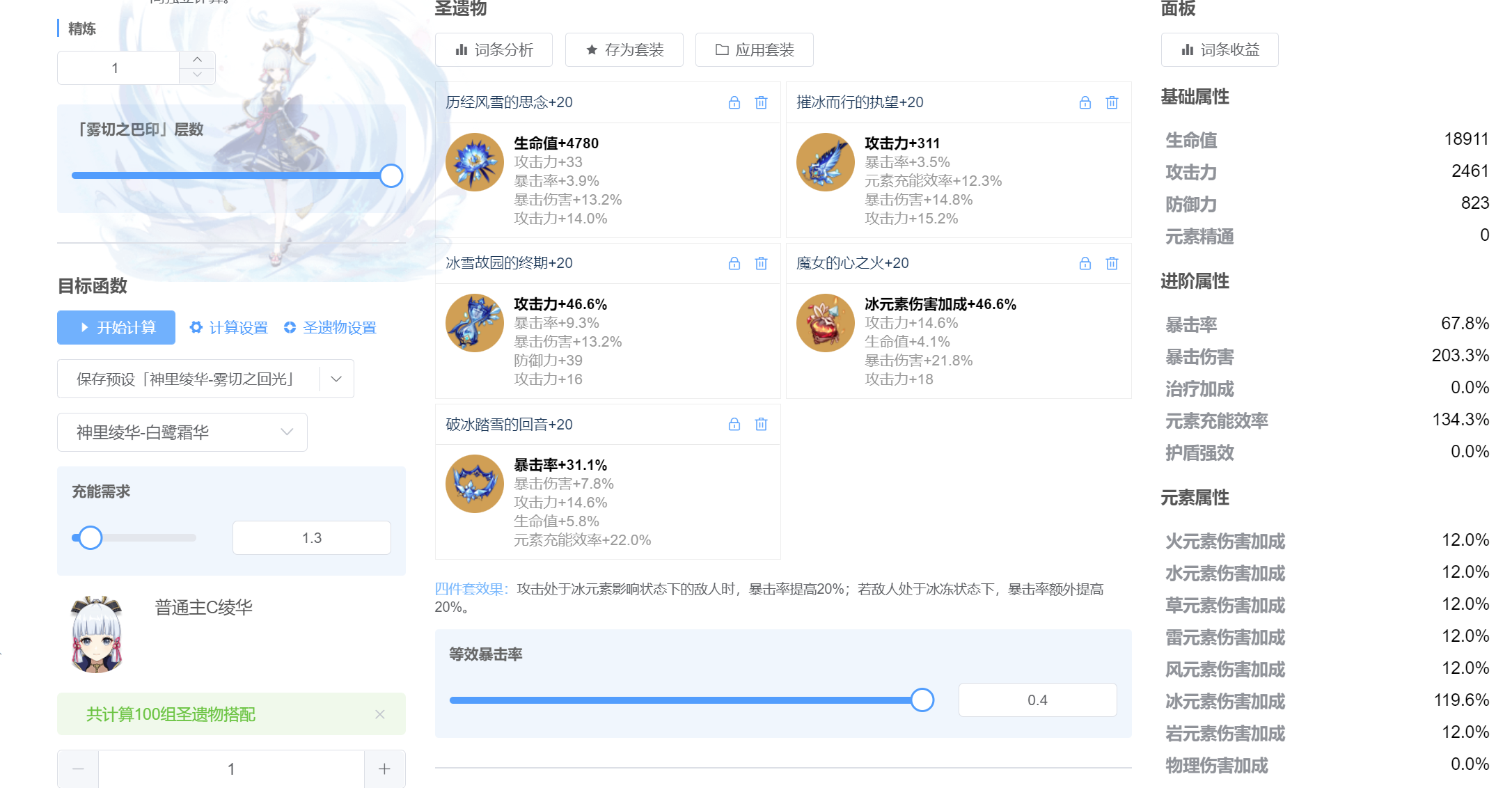Delete the 历经风雪的思念 artifact
Image resolution: width=1512 pixels, height=788 pixels.
[761, 102]
